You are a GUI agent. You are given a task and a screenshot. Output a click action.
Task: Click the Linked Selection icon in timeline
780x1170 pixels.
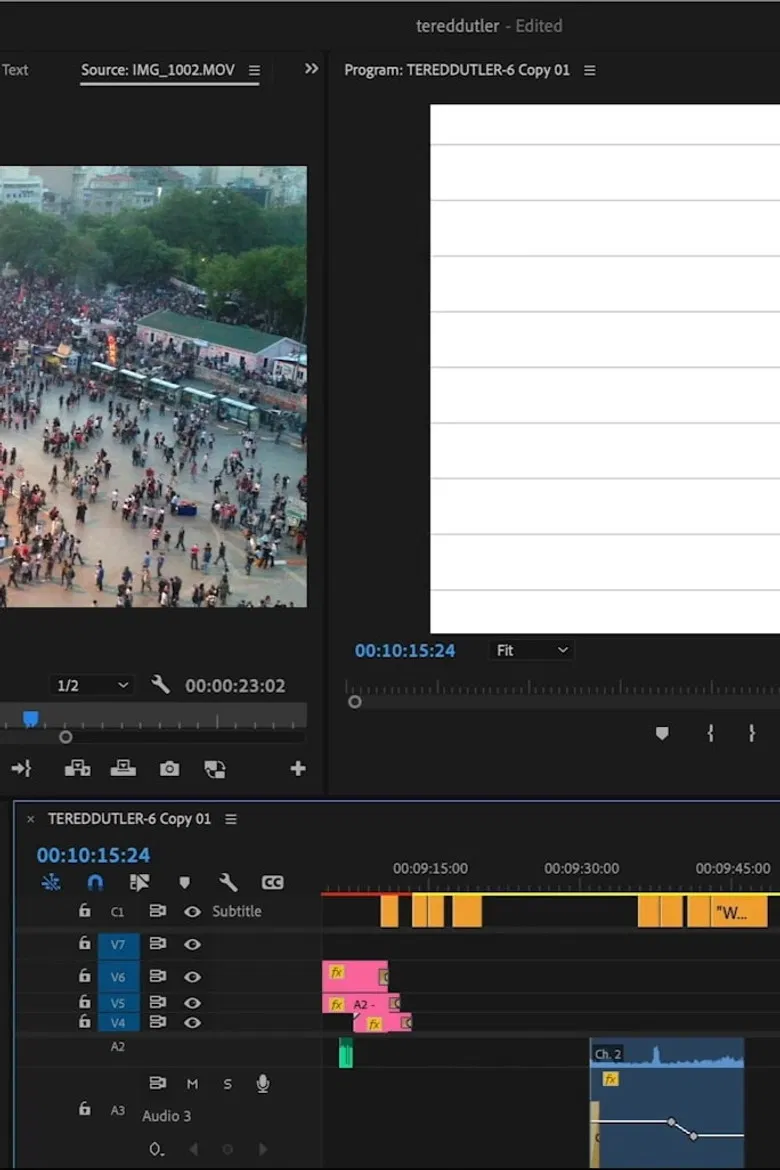(139, 883)
